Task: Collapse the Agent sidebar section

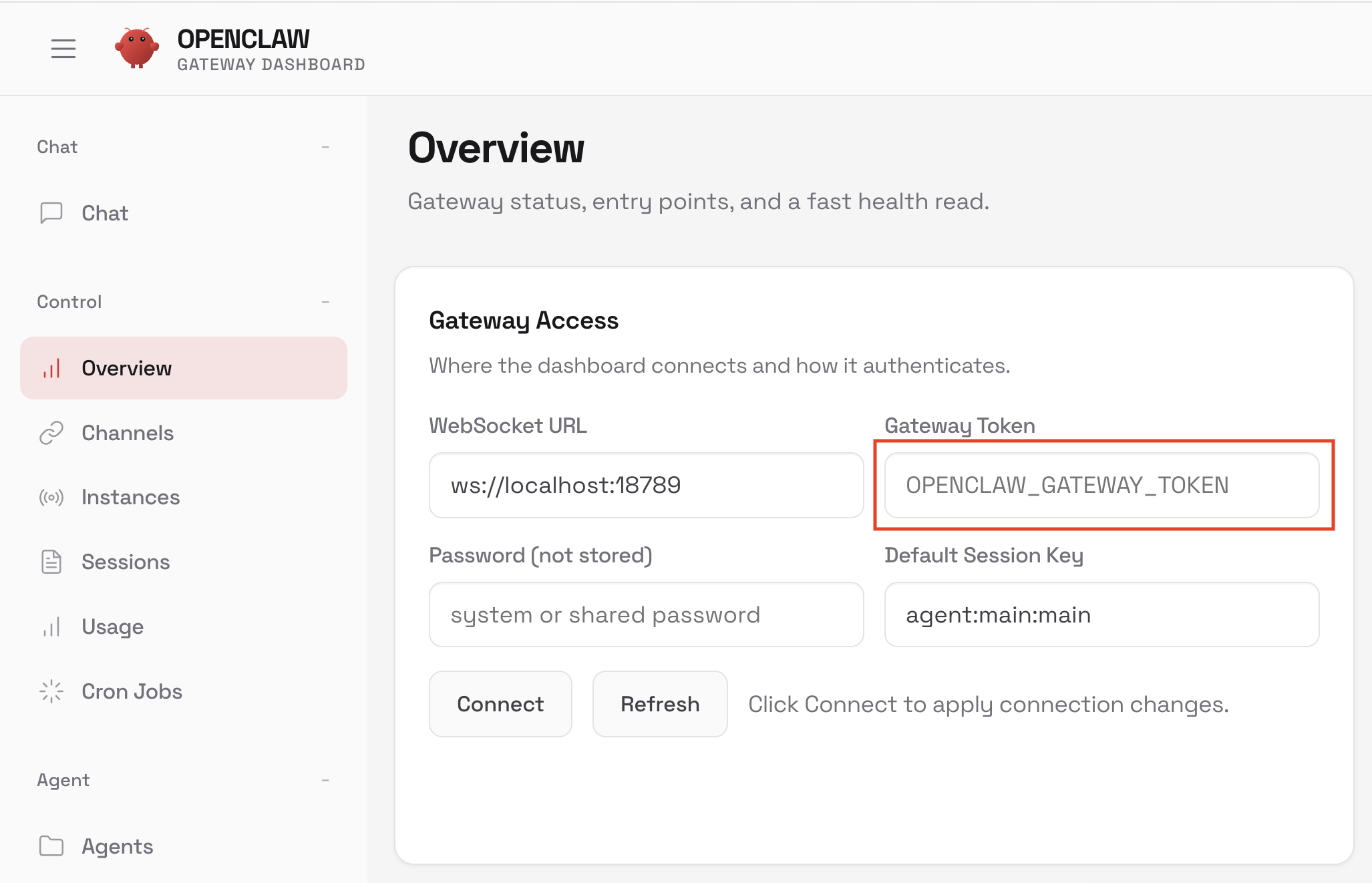Action: click(x=325, y=780)
